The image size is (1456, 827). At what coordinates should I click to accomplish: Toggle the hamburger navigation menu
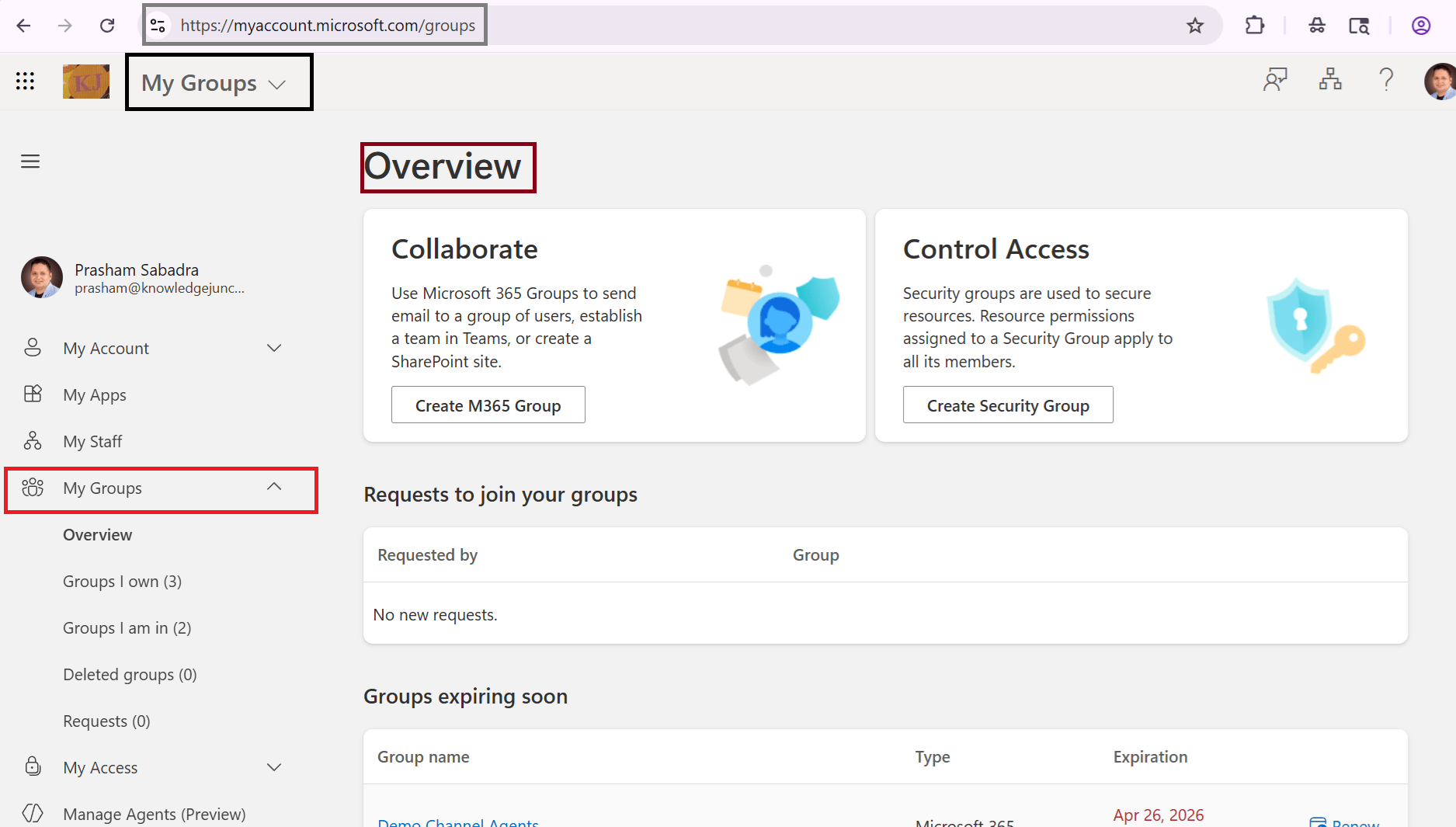pos(30,161)
